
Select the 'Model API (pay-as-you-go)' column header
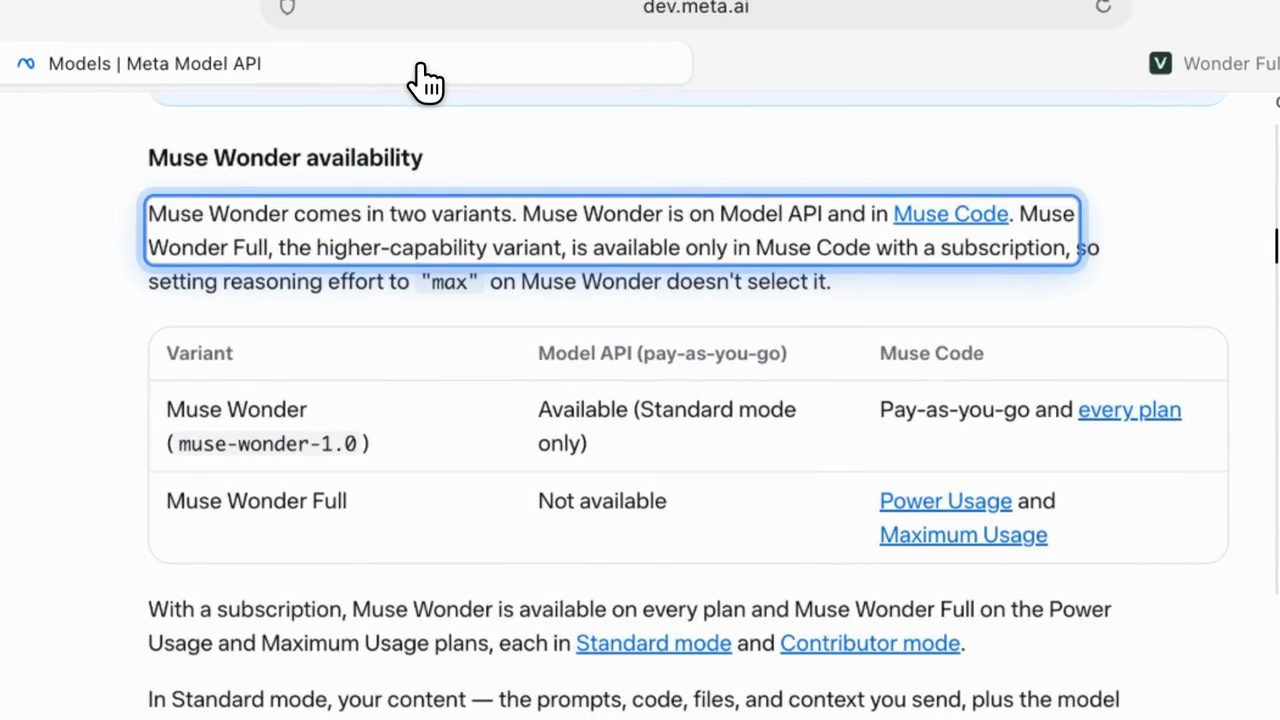(x=662, y=353)
